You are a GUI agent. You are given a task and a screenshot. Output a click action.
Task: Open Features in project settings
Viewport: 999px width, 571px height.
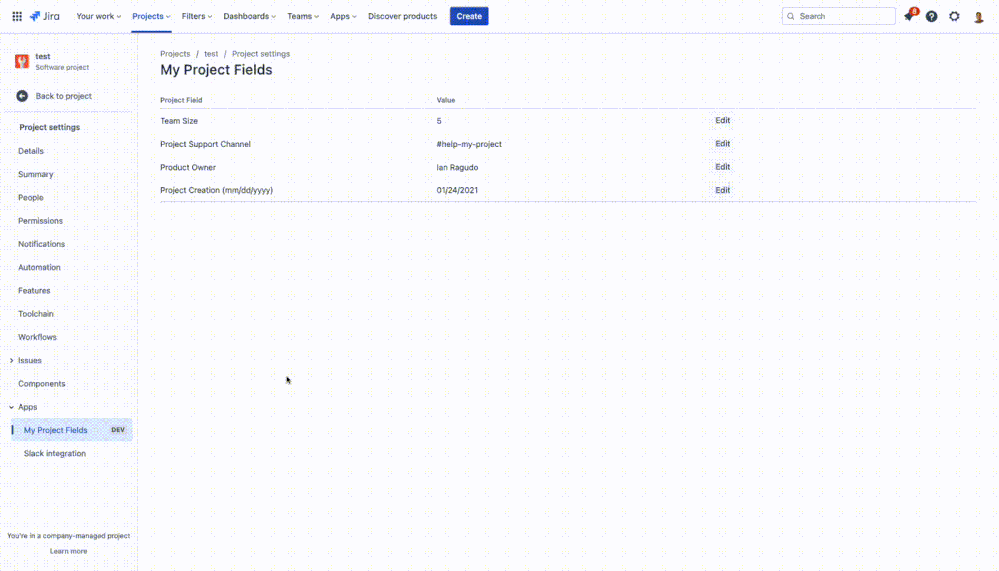34,291
